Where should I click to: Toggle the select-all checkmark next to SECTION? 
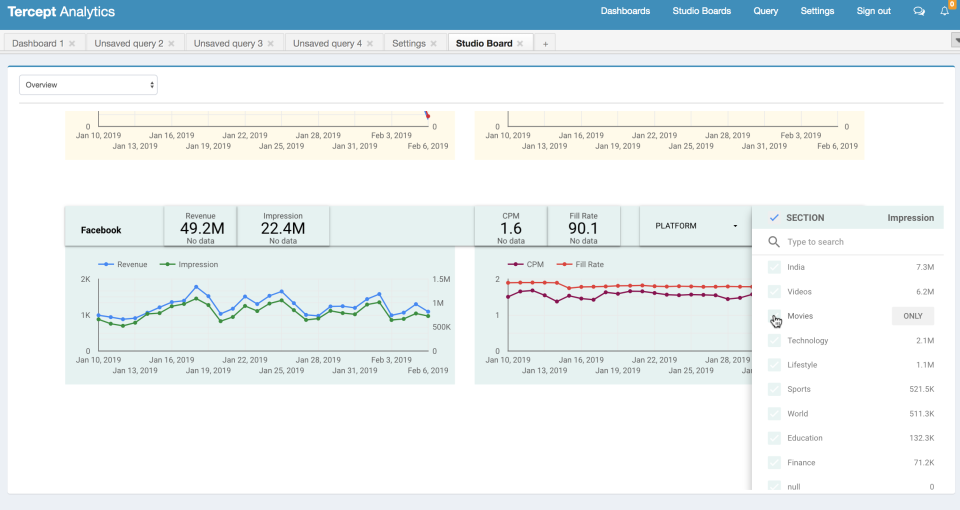click(x=774, y=218)
